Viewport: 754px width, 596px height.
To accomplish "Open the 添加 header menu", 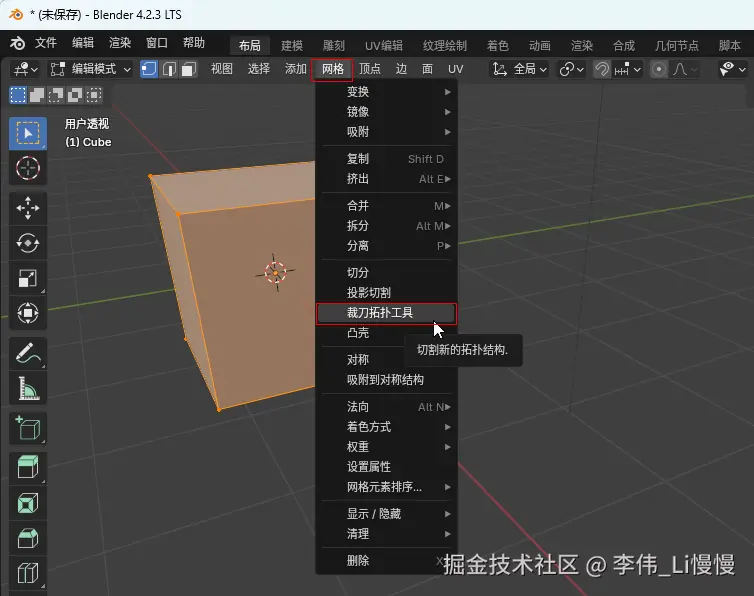I will (x=296, y=69).
